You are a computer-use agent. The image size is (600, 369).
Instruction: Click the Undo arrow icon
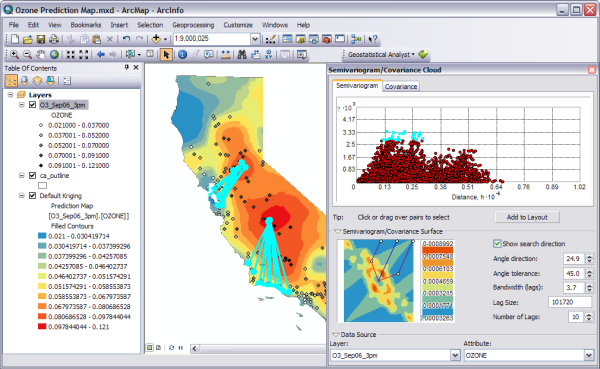click(126, 39)
